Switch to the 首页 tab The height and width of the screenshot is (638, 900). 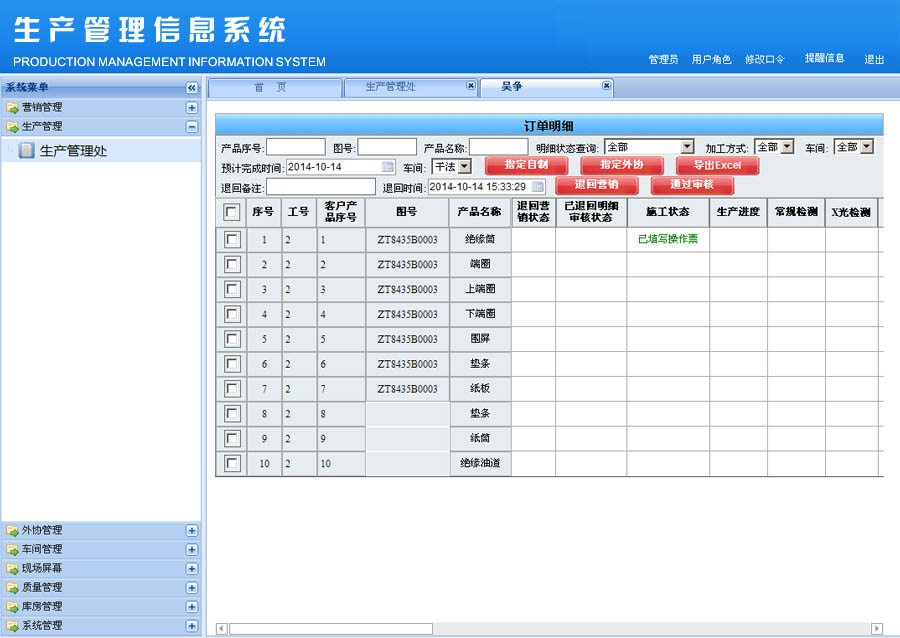271,87
